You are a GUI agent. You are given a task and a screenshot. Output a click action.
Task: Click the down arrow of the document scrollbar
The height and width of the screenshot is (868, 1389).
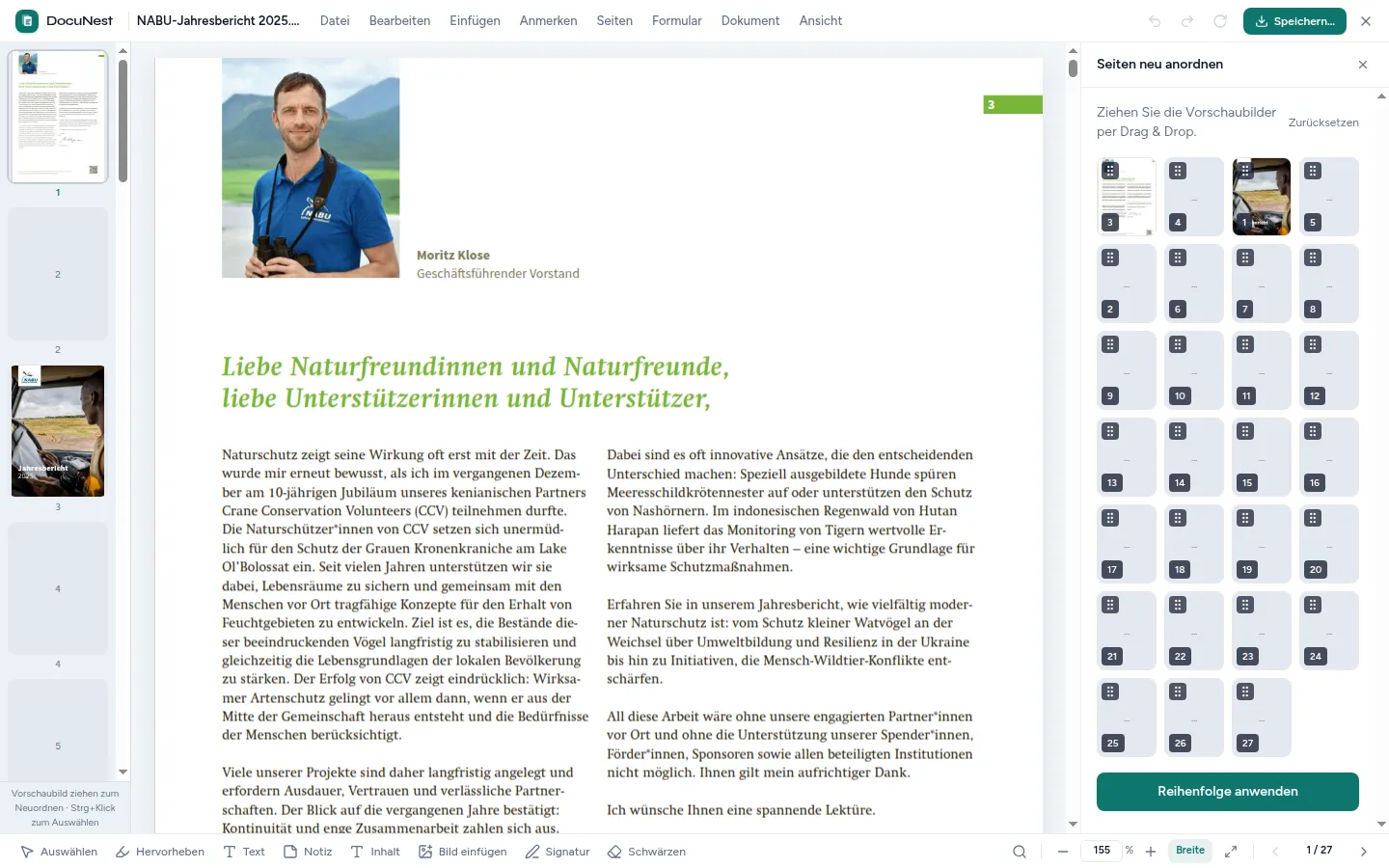tap(1073, 825)
